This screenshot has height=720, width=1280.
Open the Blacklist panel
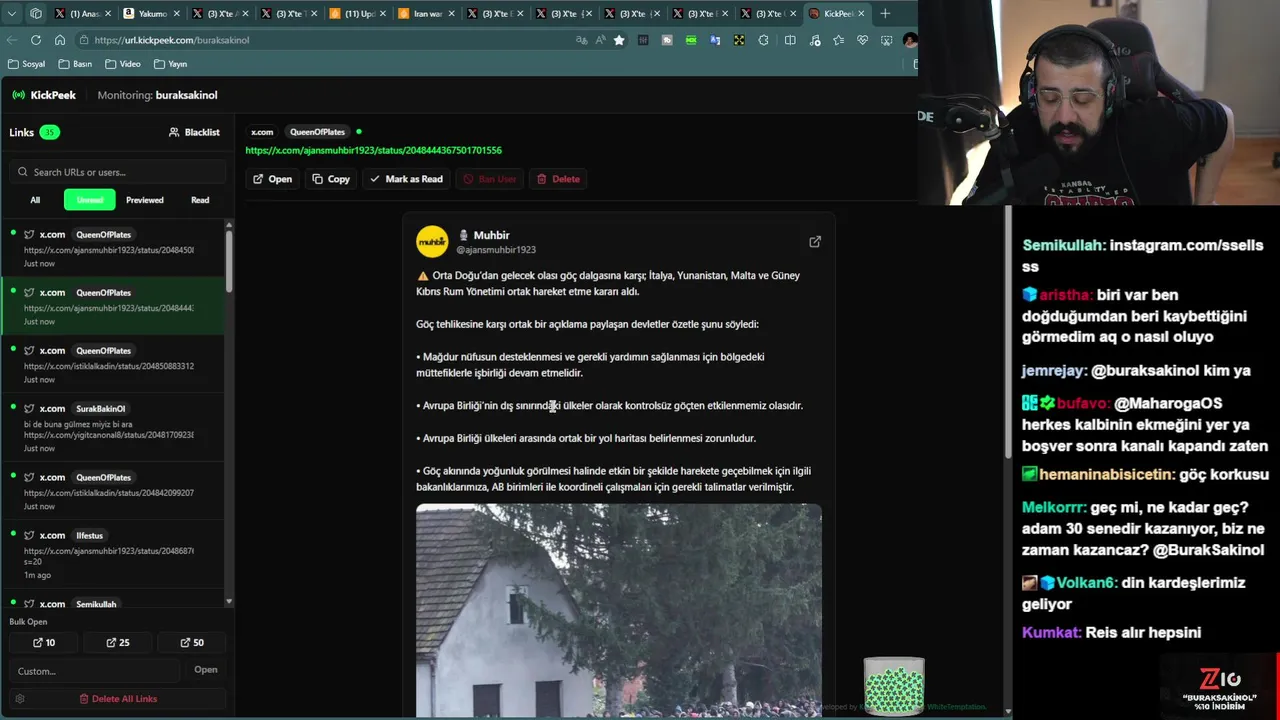[194, 132]
